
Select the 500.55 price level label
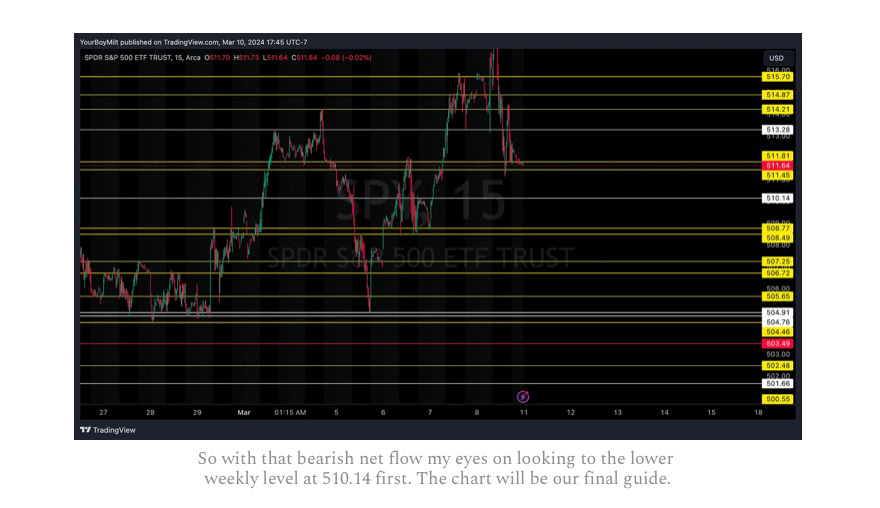[777, 399]
